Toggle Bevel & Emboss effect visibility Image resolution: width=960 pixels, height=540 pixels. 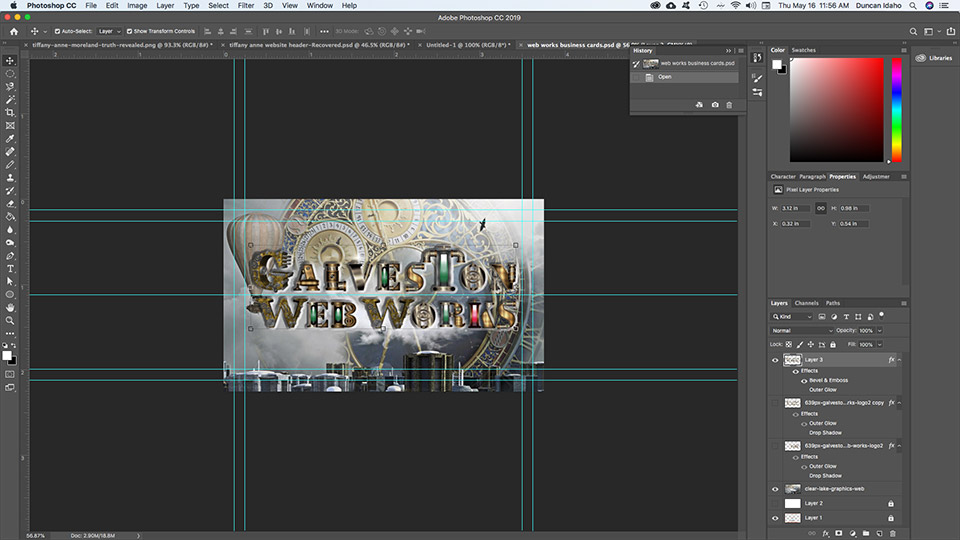tap(804, 380)
